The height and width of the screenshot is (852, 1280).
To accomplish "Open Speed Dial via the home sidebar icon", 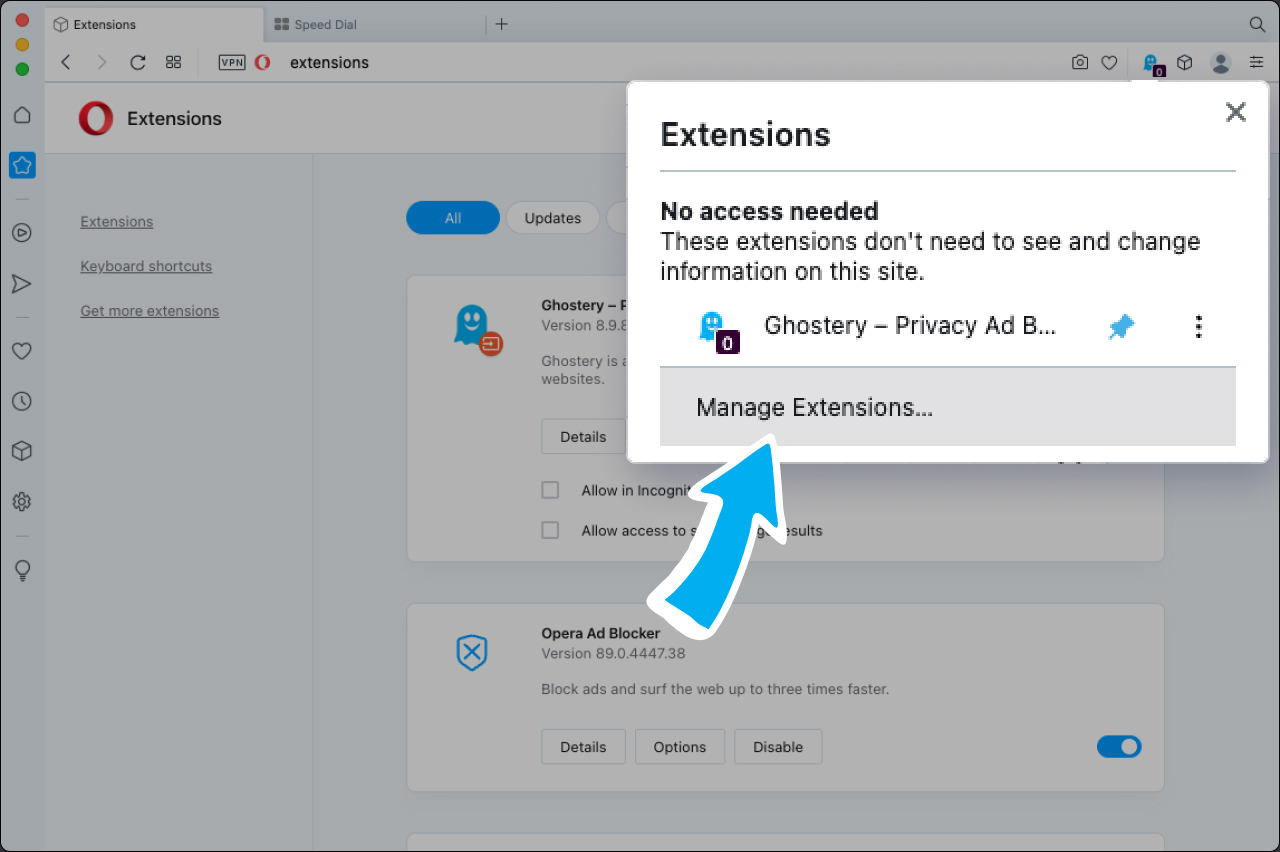I will pos(22,115).
